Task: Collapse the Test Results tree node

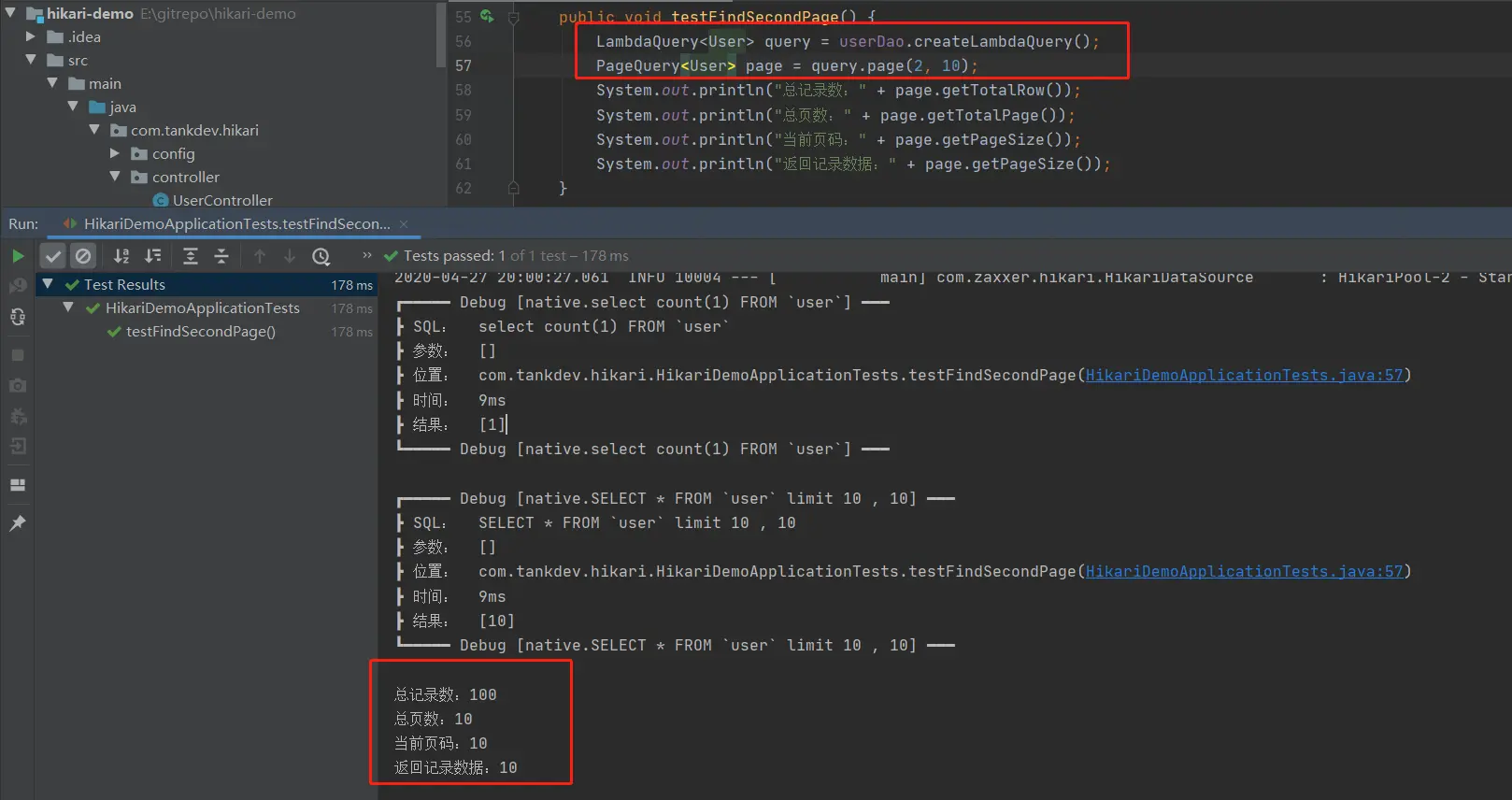Action: (x=48, y=284)
